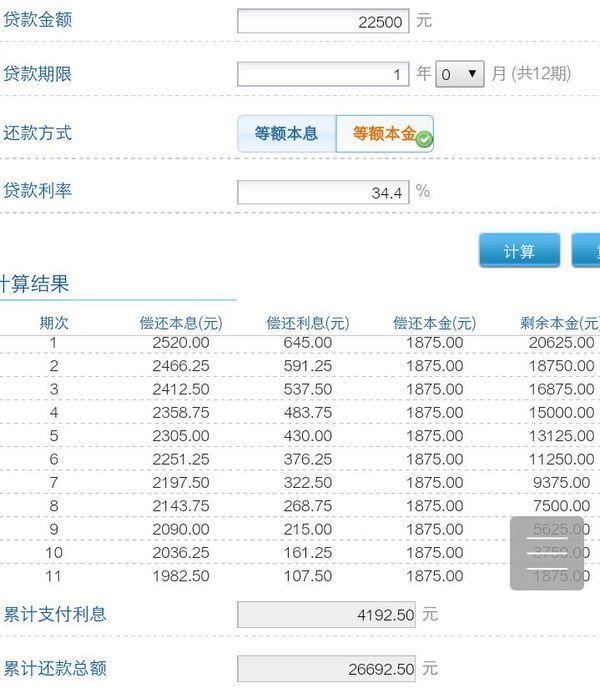Click the 期次 column header
The height and width of the screenshot is (688, 600).
(x=54, y=323)
